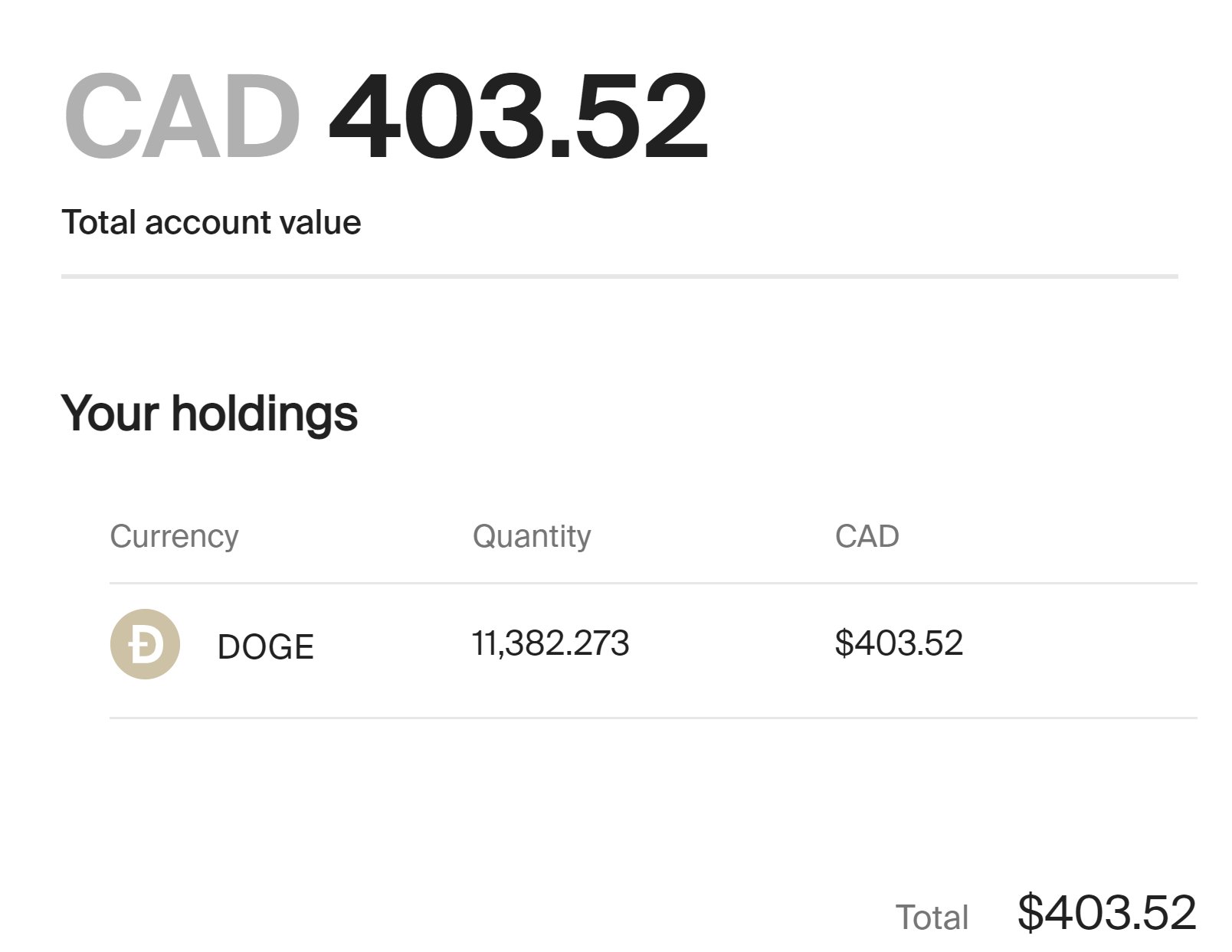Click the word 'Your' in section heading
Viewport: 1232px width, 952px height.
click(x=110, y=414)
